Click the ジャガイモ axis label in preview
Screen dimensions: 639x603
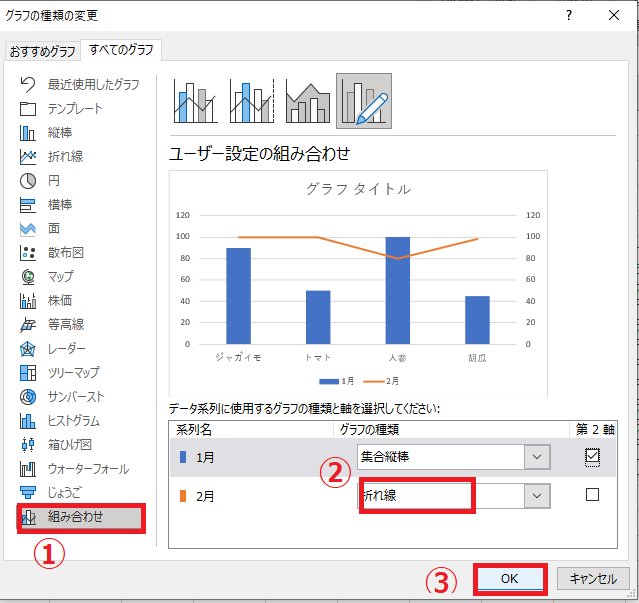238,358
